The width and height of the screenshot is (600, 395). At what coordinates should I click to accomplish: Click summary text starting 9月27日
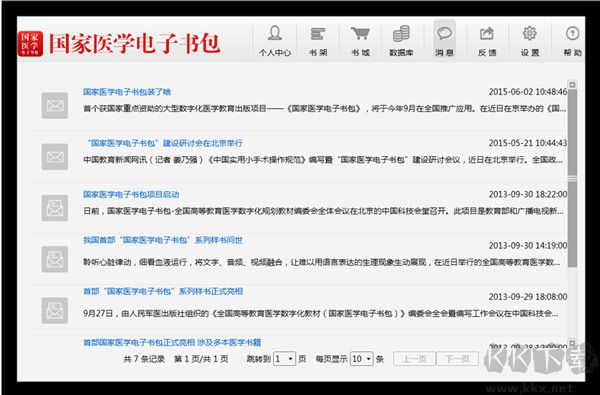point(321,314)
